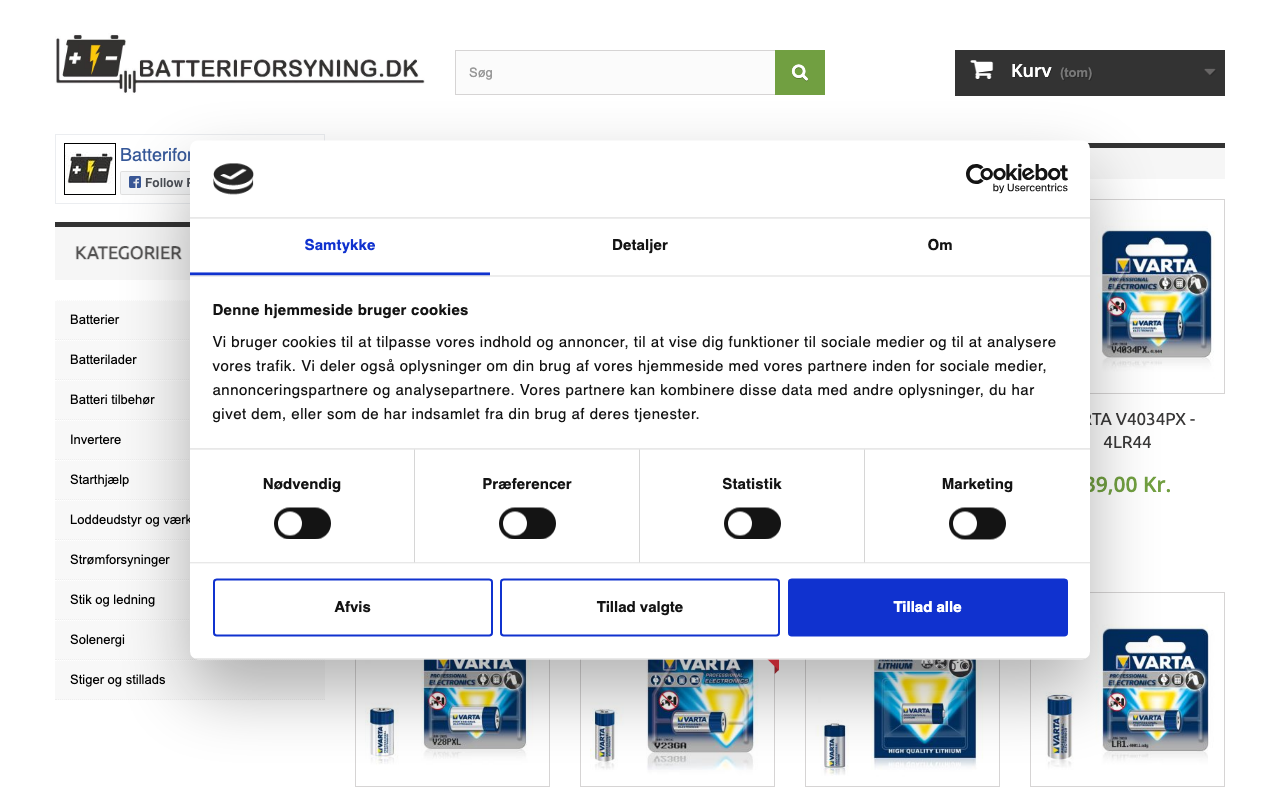Image resolution: width=1280 pixels, height=800 pixels.
Task: Click the Cookiebot checkmark badge icon
Action: tap(233, 178)
